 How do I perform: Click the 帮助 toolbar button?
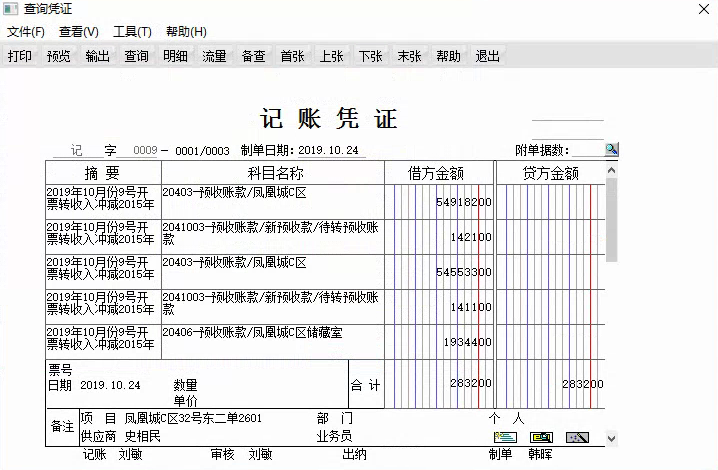[x=448, y=56]
